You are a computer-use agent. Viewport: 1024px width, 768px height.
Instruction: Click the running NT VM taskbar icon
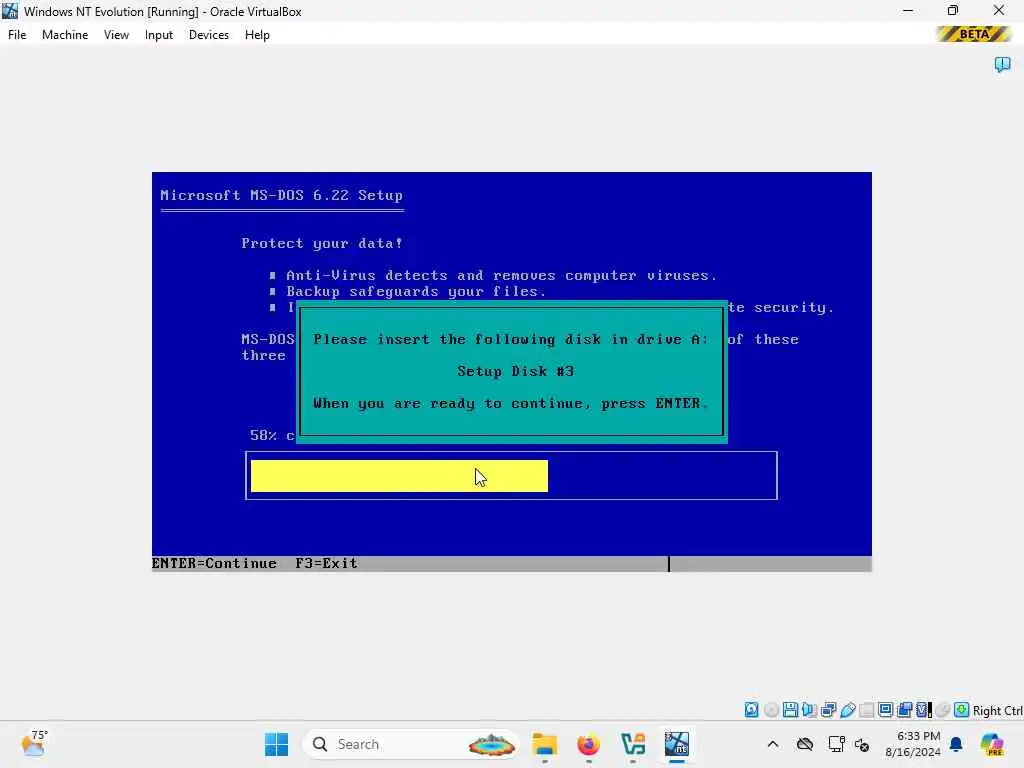[677, 744]
